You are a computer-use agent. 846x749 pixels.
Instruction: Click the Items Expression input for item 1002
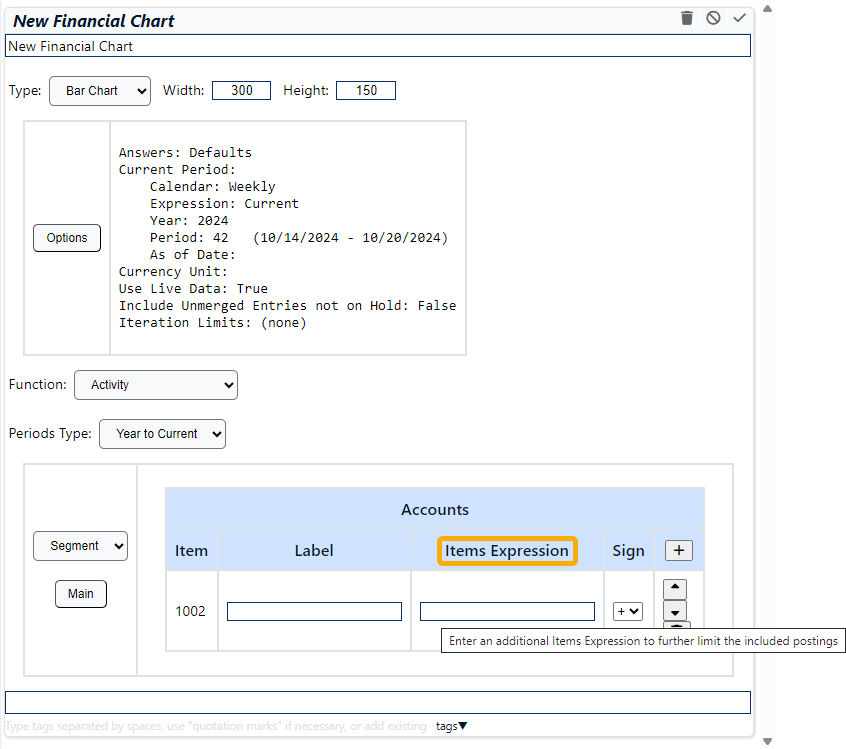(507, 611)
